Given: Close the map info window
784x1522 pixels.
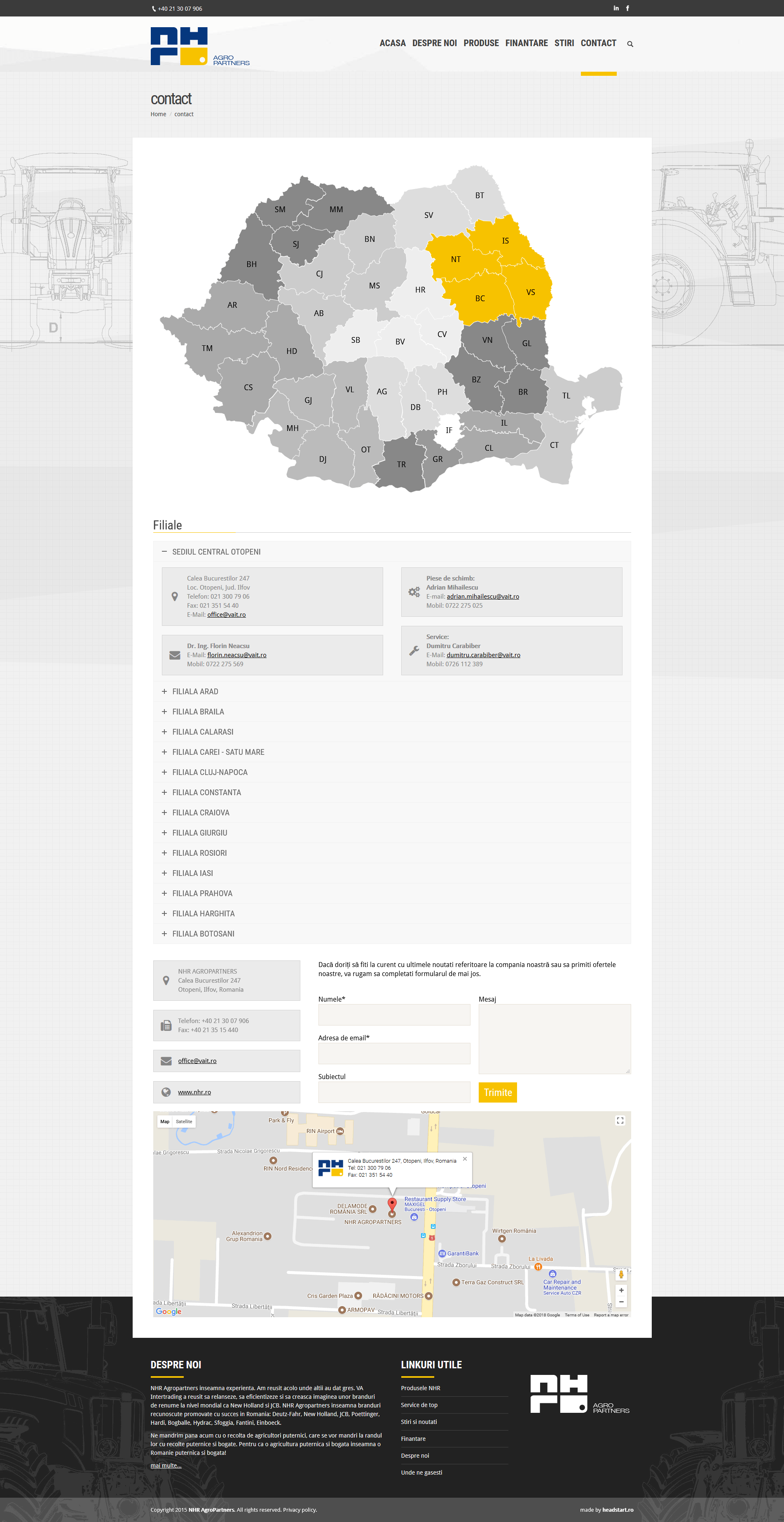Looking at the screenshot, I should [465, 1159].
